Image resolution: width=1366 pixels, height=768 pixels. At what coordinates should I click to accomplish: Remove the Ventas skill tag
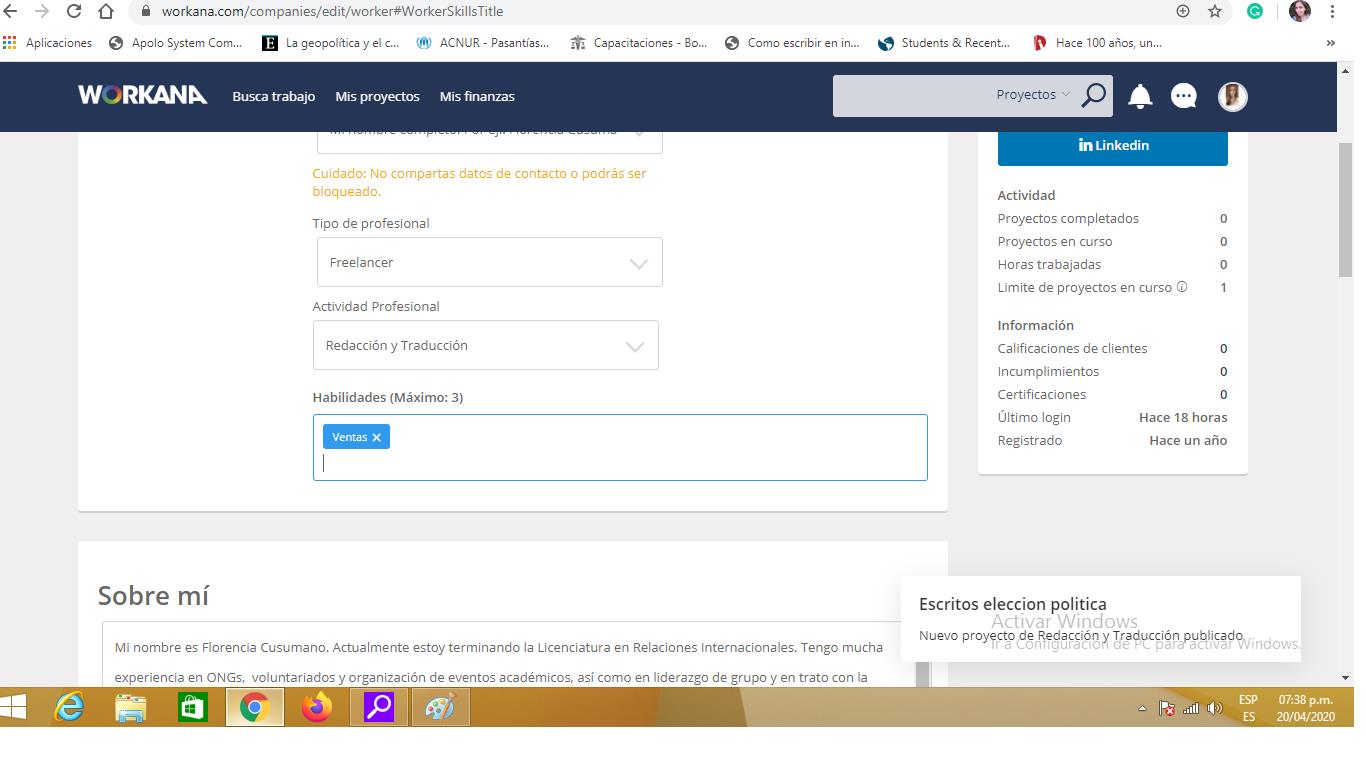point(377,437)
